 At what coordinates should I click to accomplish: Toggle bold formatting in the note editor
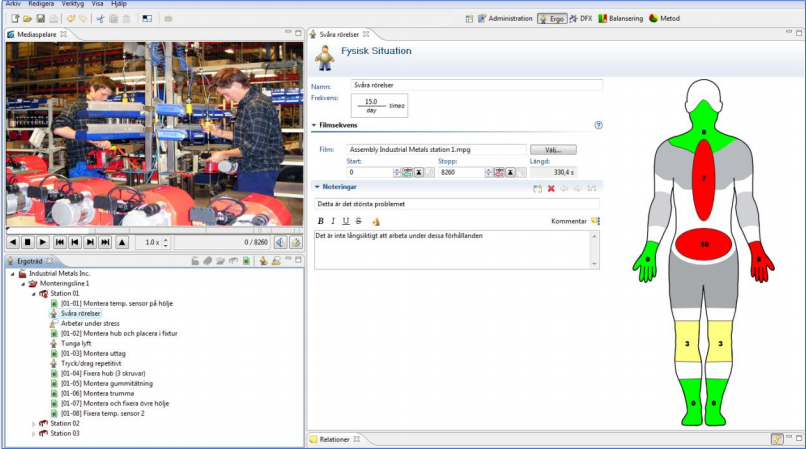pyautogui.click(x=321, y=221)
